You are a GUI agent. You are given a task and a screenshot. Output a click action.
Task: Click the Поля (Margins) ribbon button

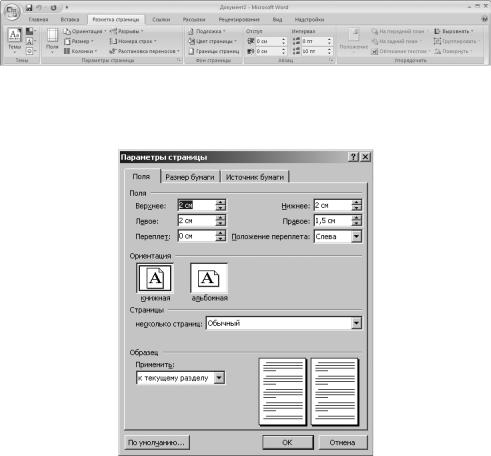pos(52,40)
